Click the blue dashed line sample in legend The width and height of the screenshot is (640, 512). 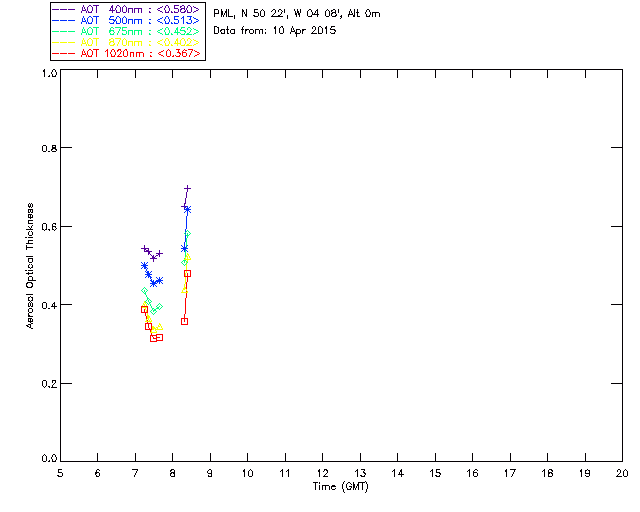tap(64, 20)
